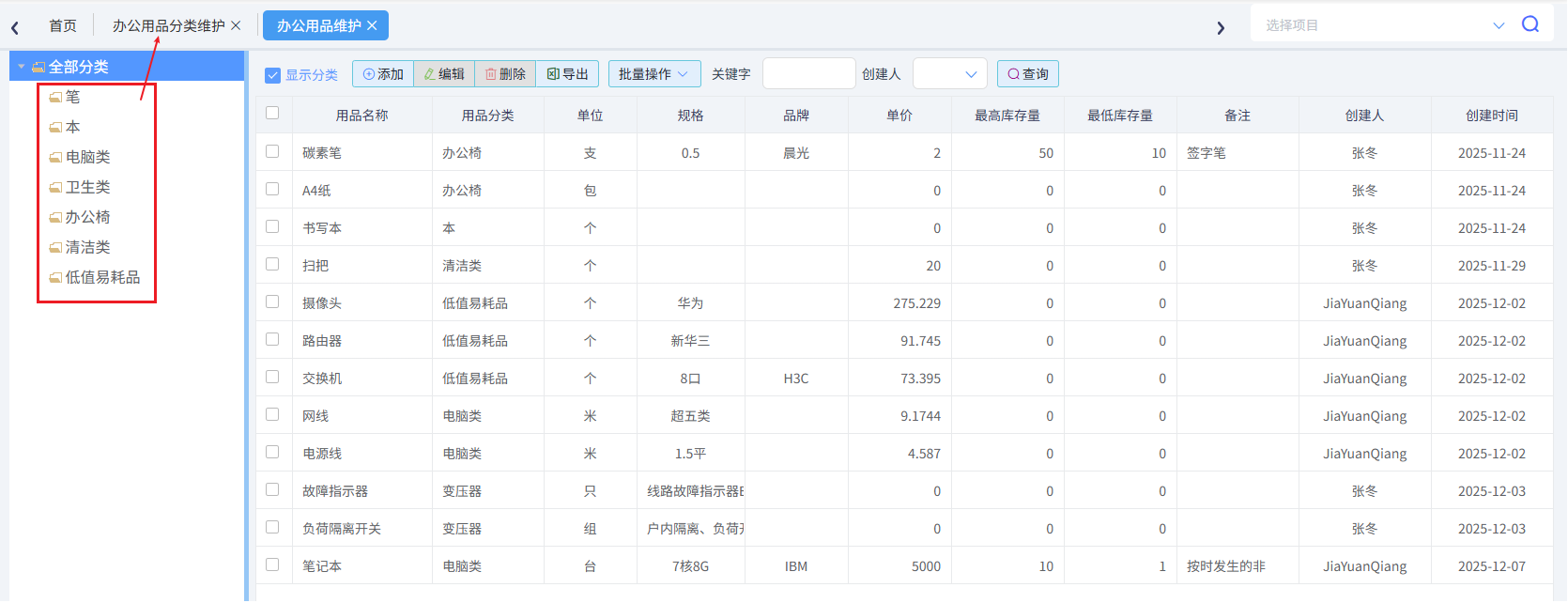The height and width of the screenshot is (603, 1568).
Task: Open the 选择项目 project selector
Action: coord(1380,25)
